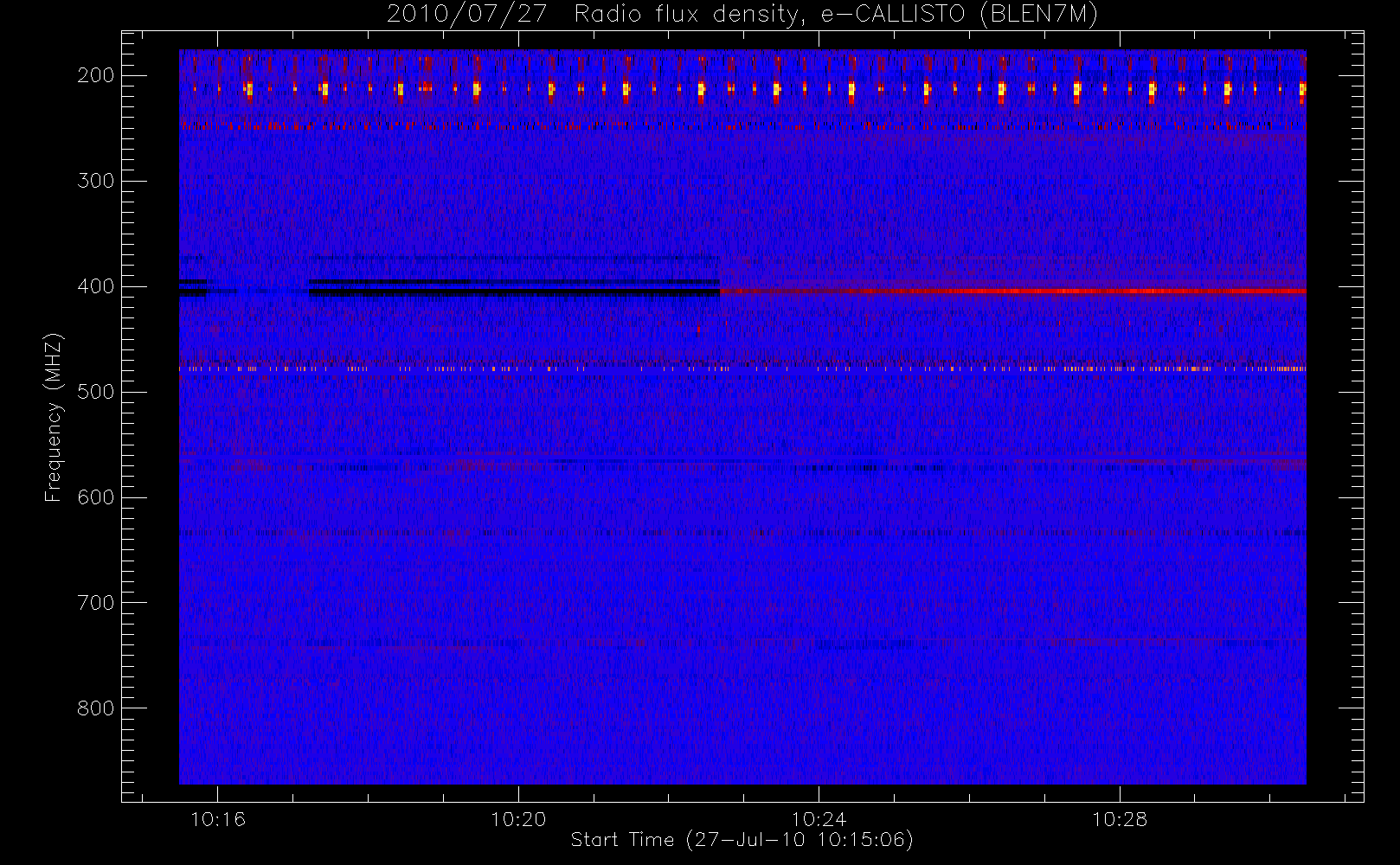Click the 'Frequency (MHZ)' axis label

click(54, 417)
